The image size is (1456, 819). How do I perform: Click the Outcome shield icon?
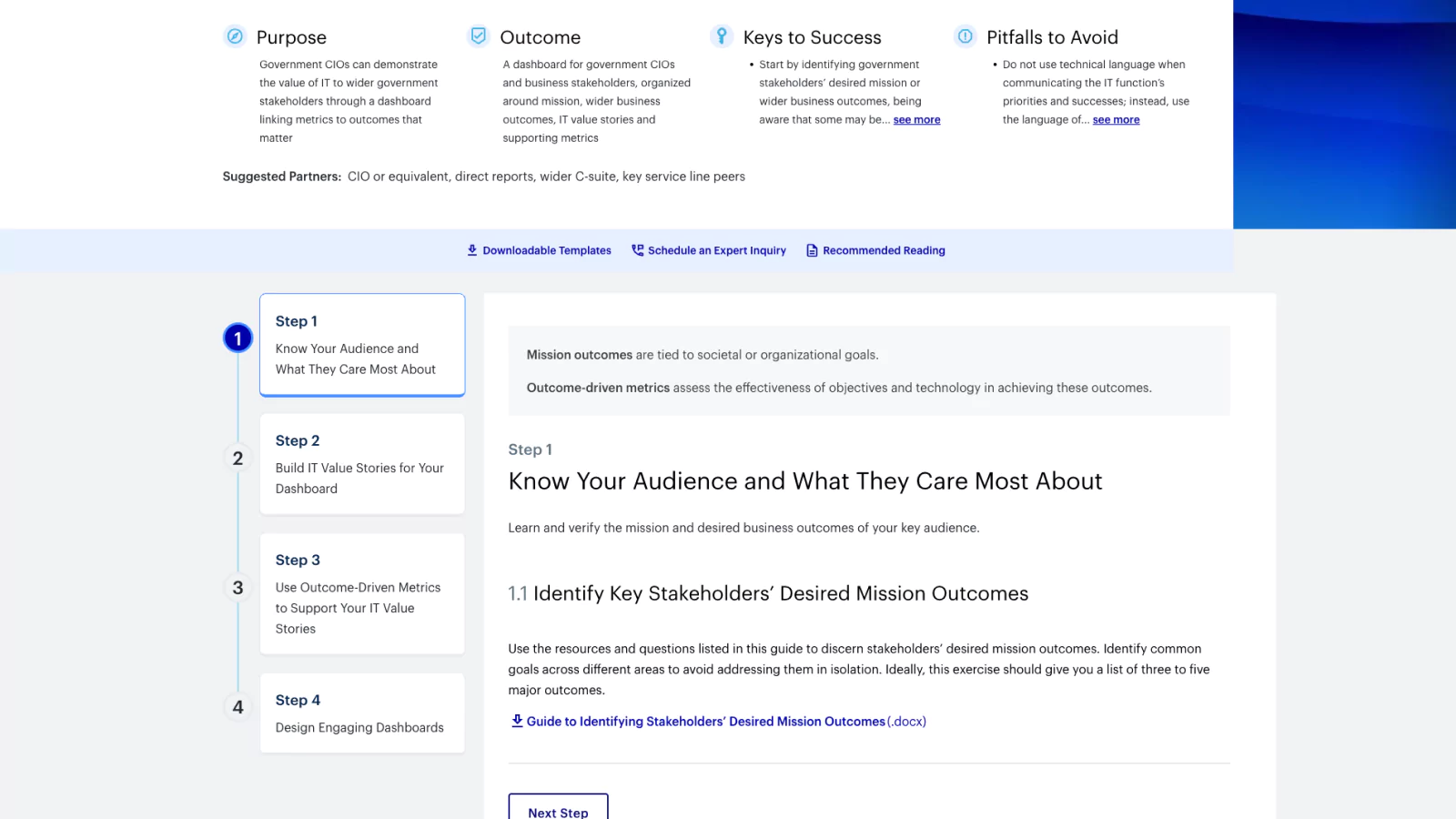coord(479,35)
